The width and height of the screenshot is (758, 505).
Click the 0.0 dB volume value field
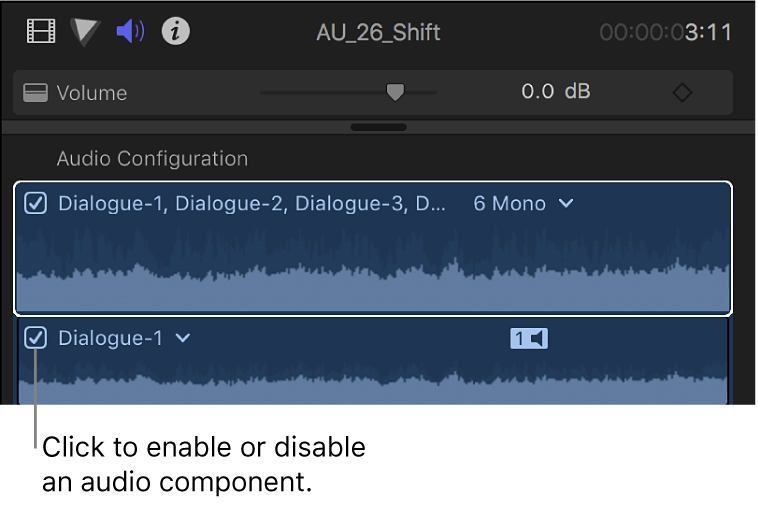(555, 92)
